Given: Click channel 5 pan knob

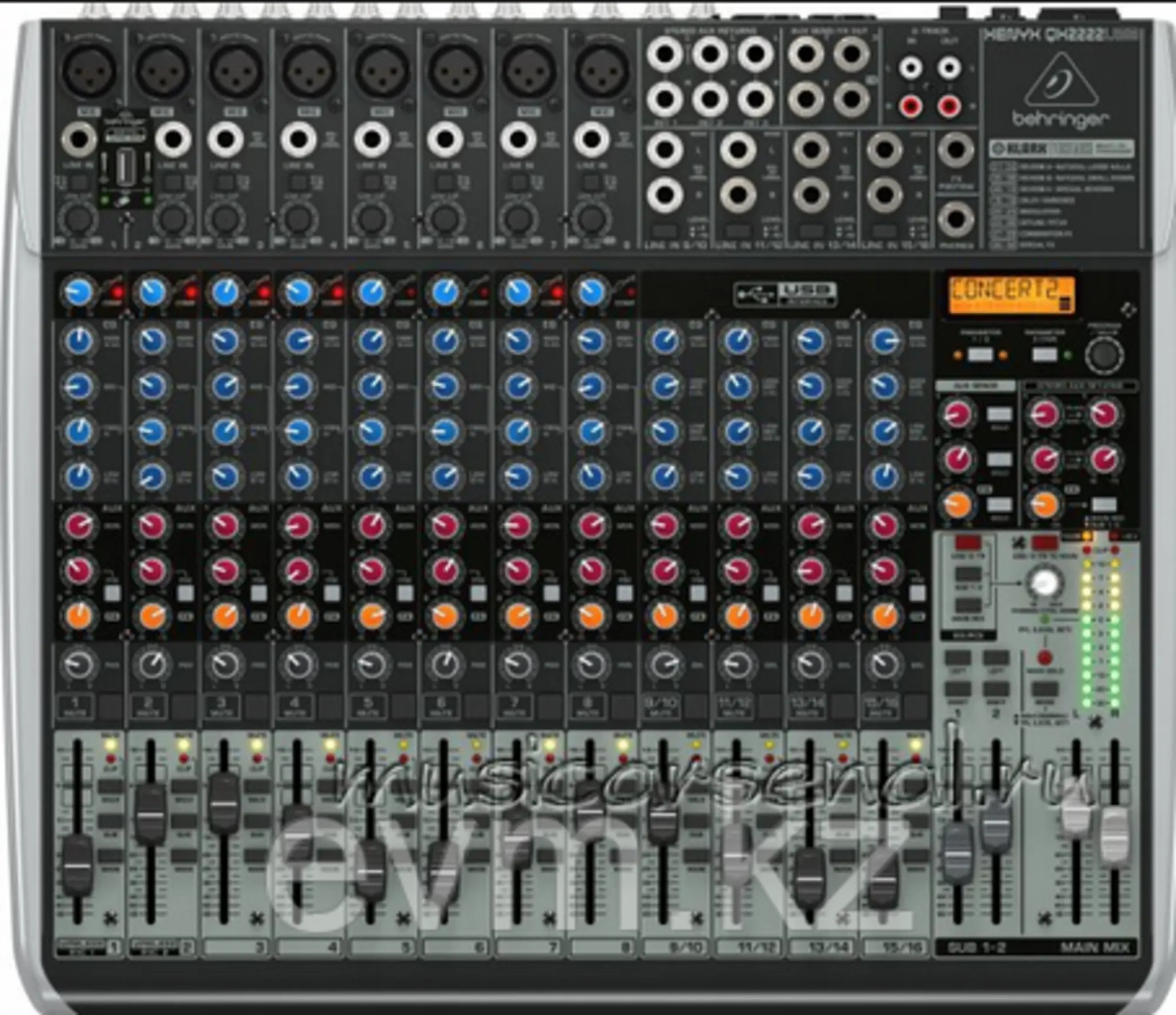Looking at the screenshot, I should click(x=372, y=665).
